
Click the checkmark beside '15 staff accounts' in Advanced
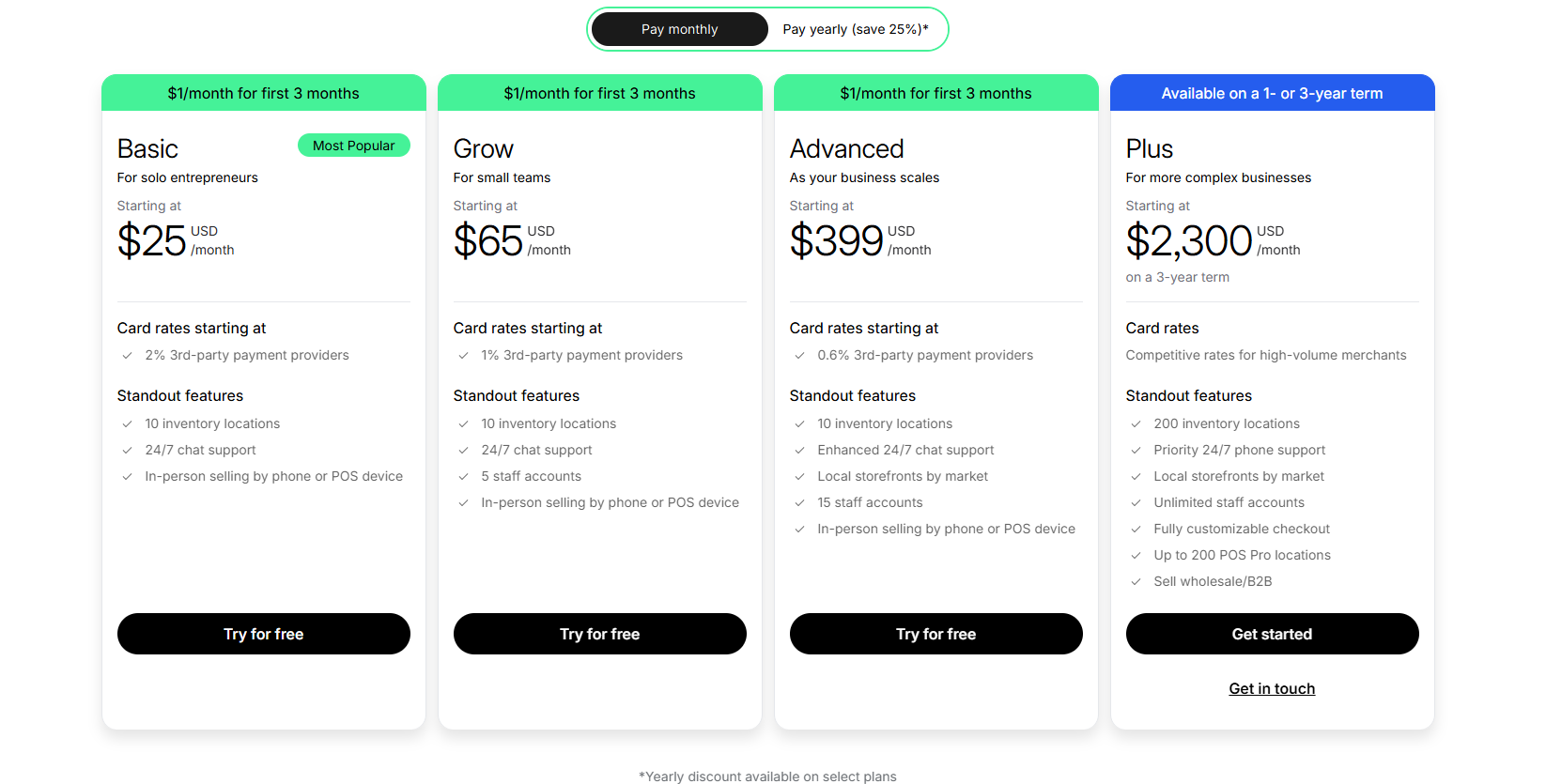coord(799,502)
